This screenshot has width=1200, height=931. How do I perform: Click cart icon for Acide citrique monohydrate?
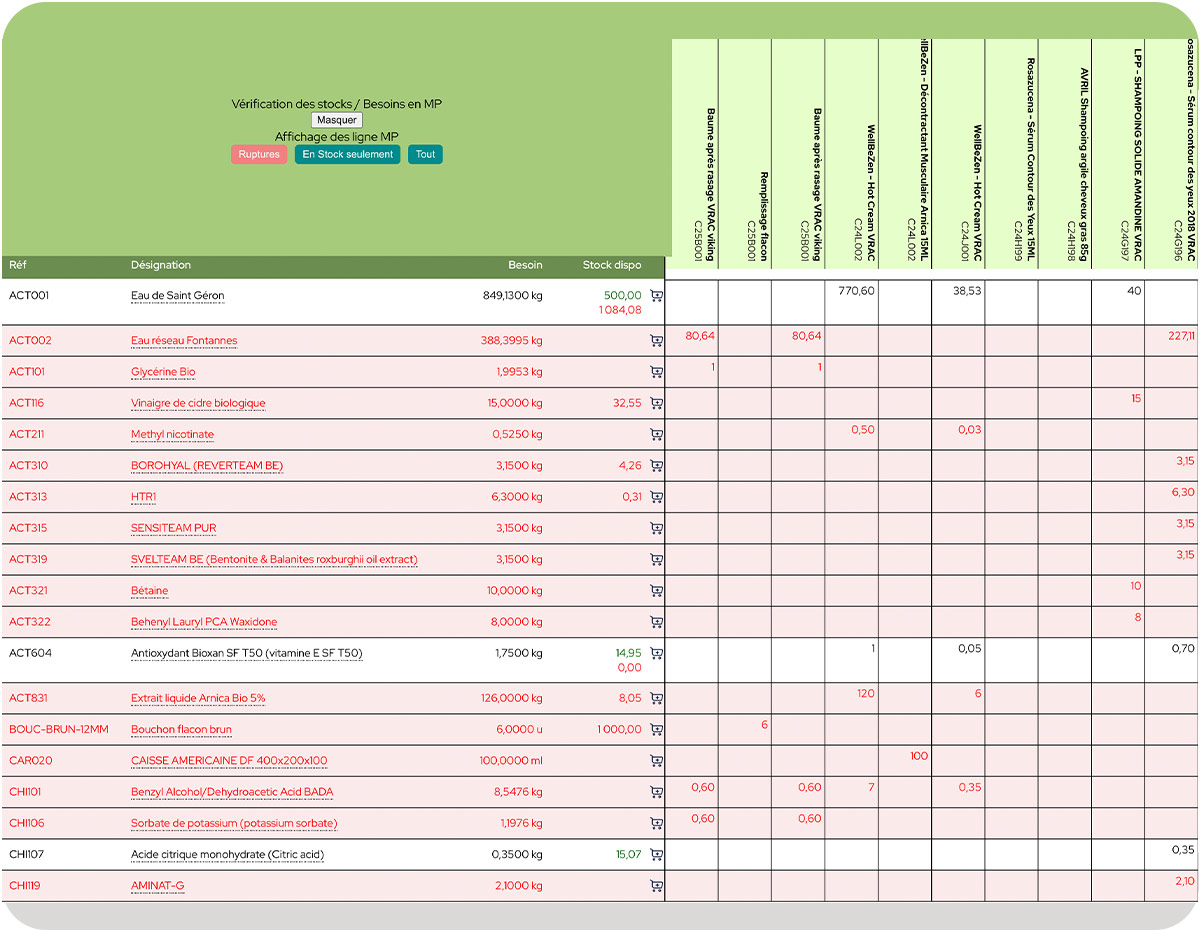pos(656,855)
